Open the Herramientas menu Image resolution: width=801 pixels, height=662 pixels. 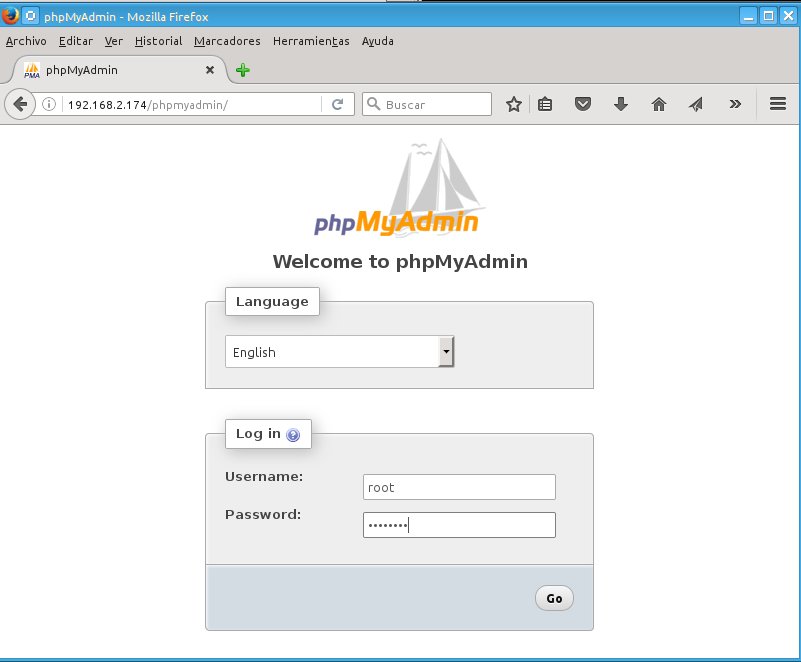click(311, 41)
